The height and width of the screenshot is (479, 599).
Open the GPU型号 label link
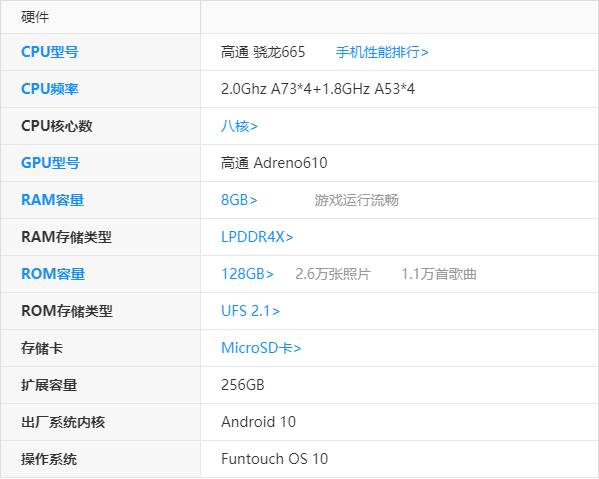pos(50,163)
